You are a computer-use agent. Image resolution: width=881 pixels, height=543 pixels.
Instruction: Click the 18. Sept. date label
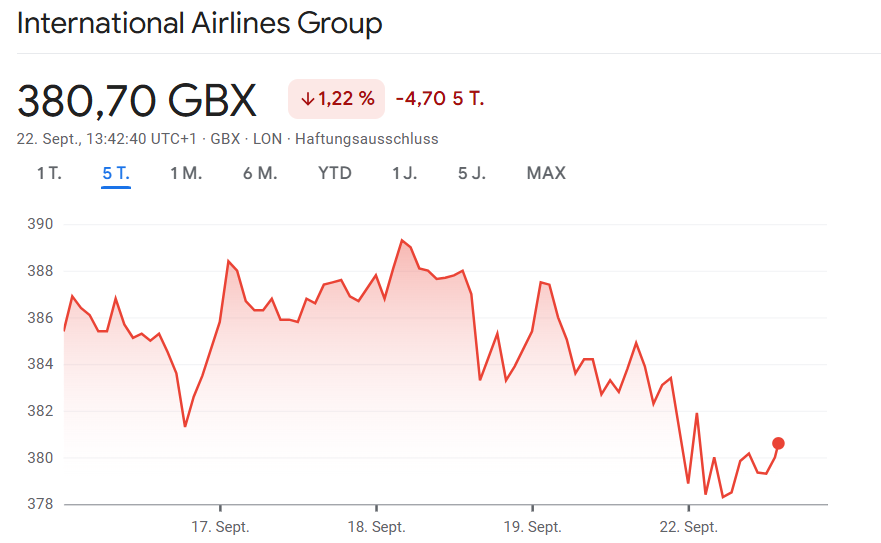(376, 527)
